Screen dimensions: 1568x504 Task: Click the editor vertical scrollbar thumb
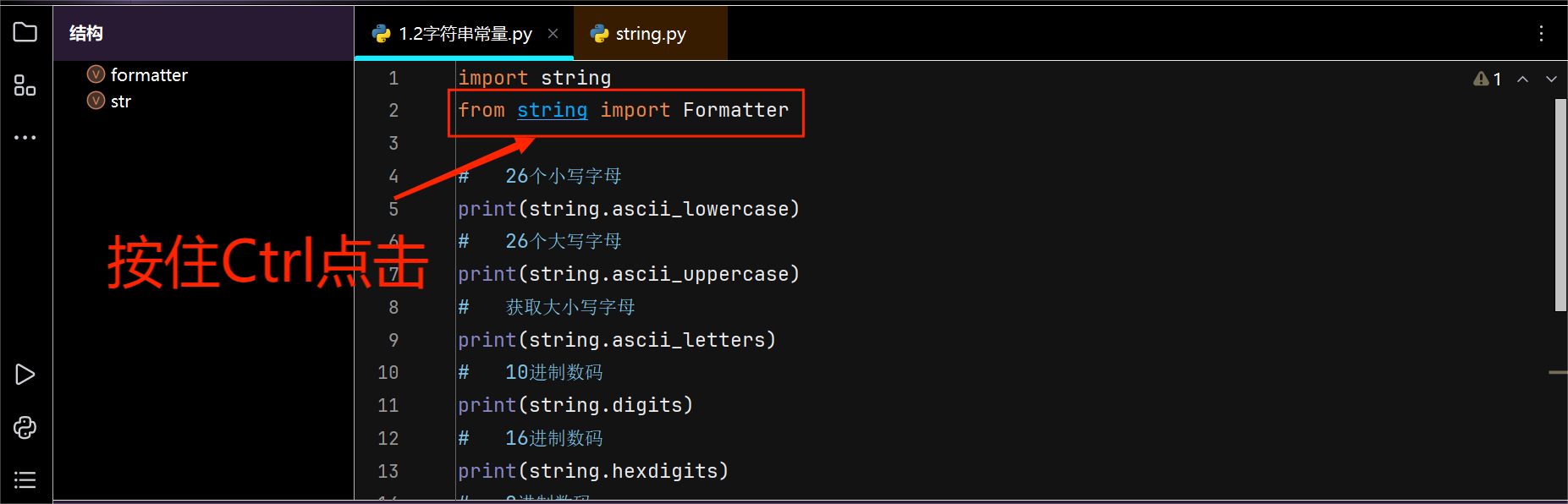(x=1560, y=205)
